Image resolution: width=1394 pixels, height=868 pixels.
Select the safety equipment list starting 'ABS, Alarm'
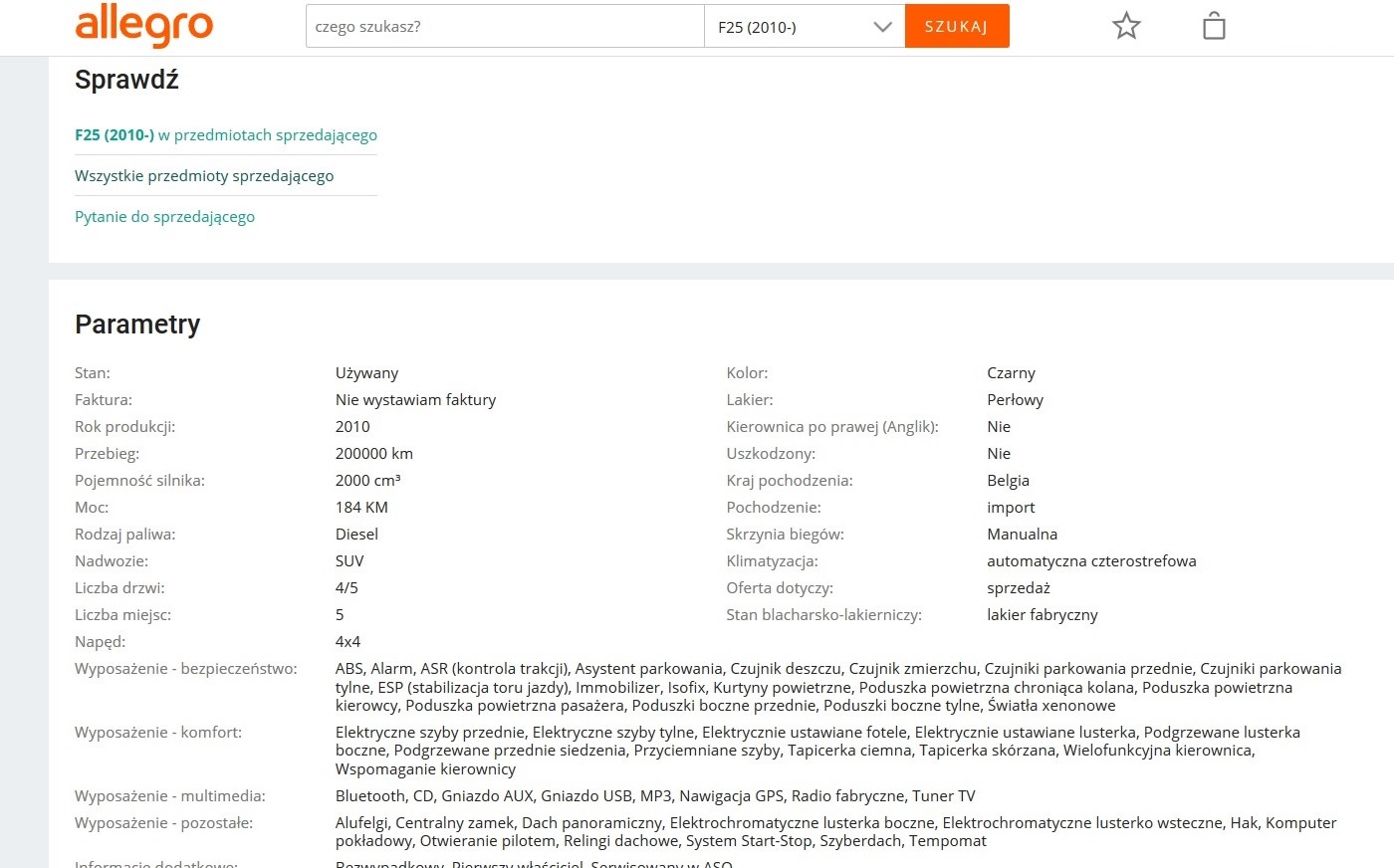click(x=838, y=687)
